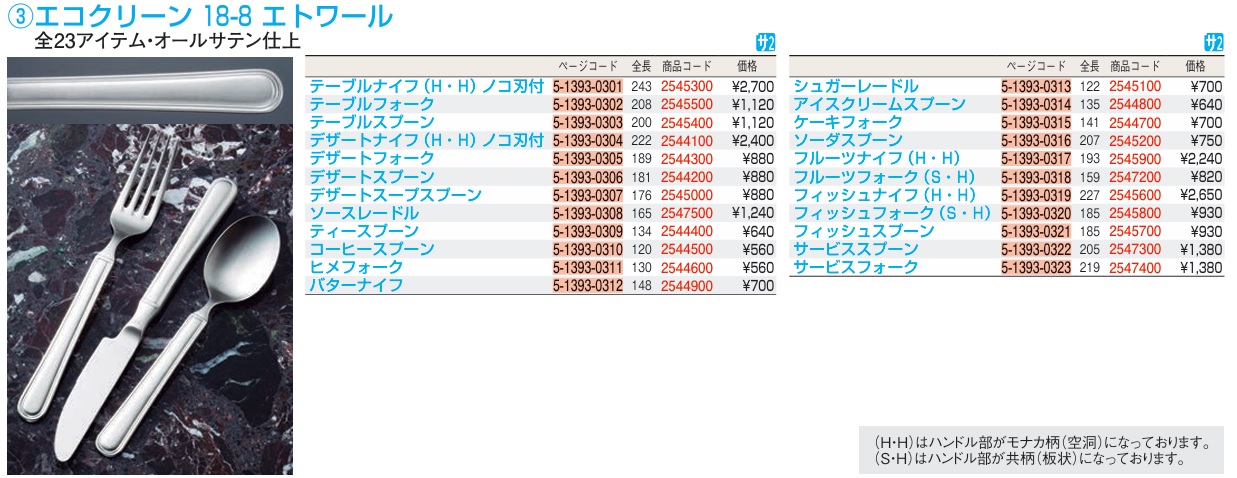Select the シュガーレードル product name
1237x478 pixels.
coord(855,87)
